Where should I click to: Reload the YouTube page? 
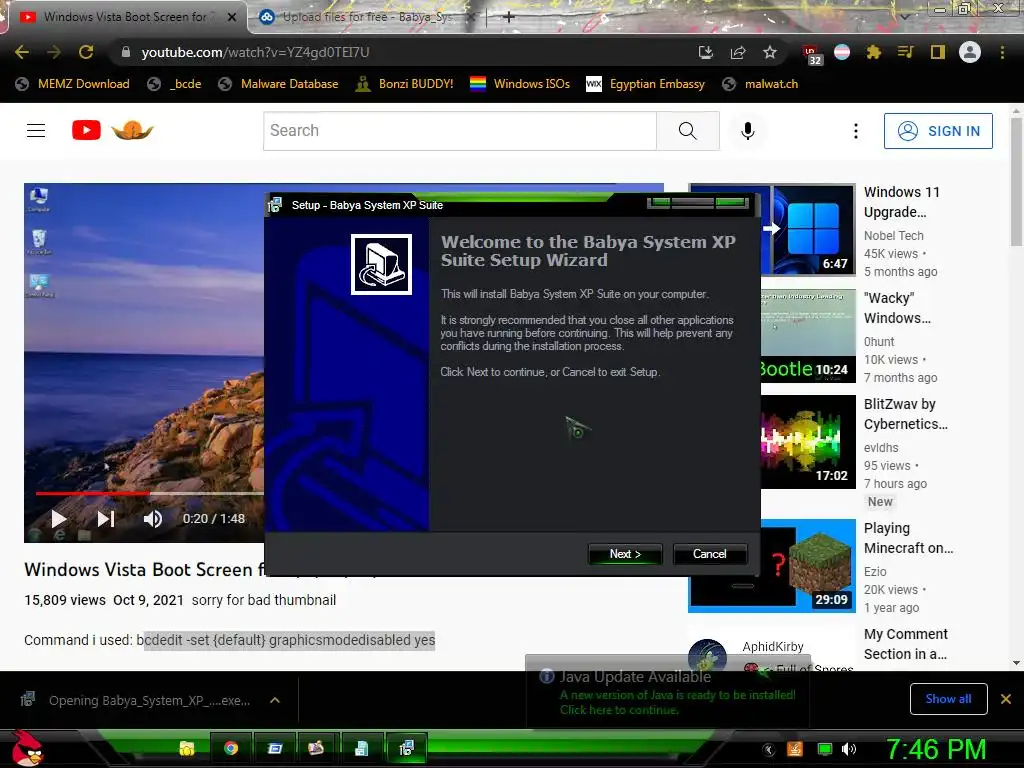tap(86, 52)
